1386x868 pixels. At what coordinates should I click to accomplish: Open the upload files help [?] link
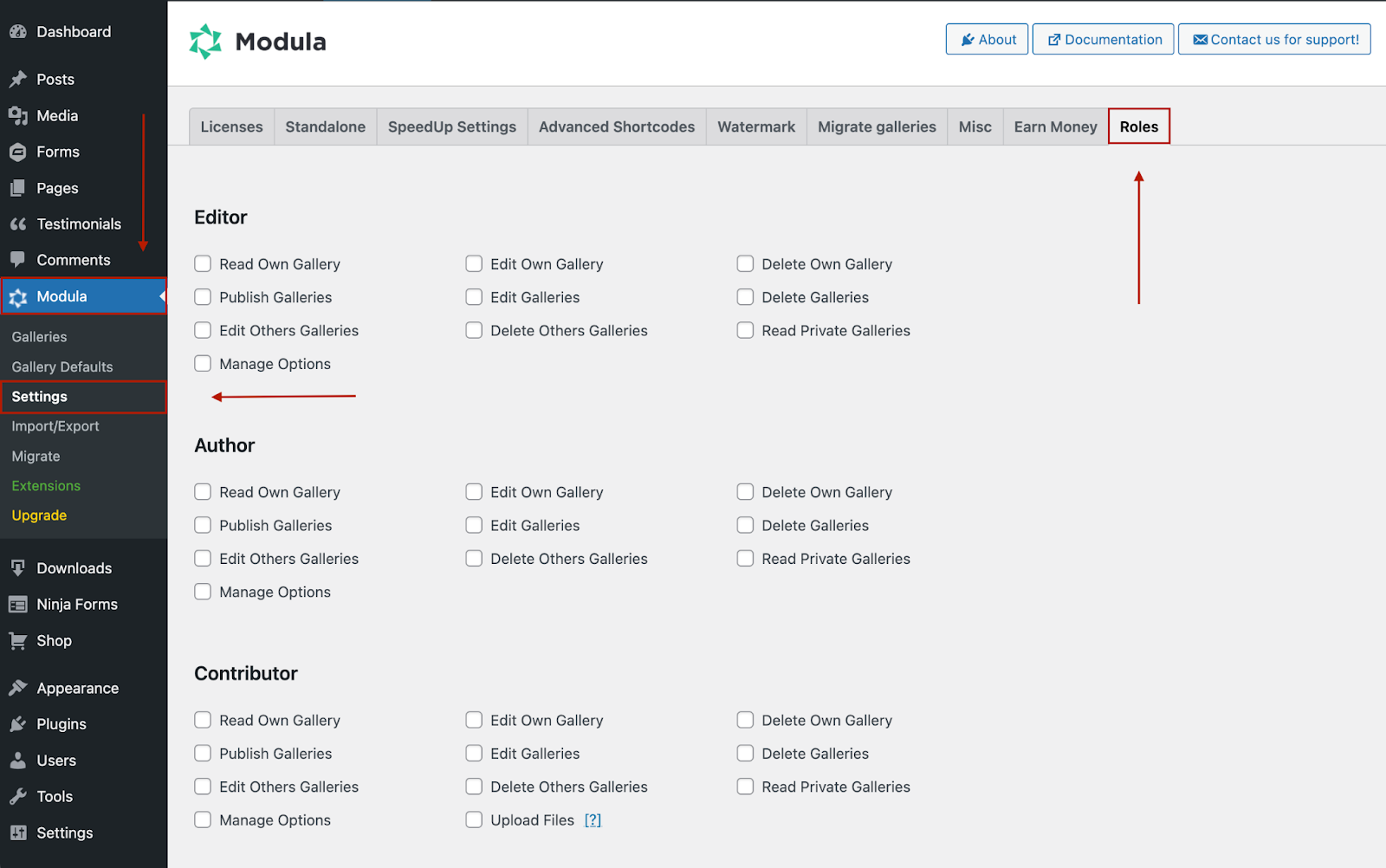click(x=593, y=820)
